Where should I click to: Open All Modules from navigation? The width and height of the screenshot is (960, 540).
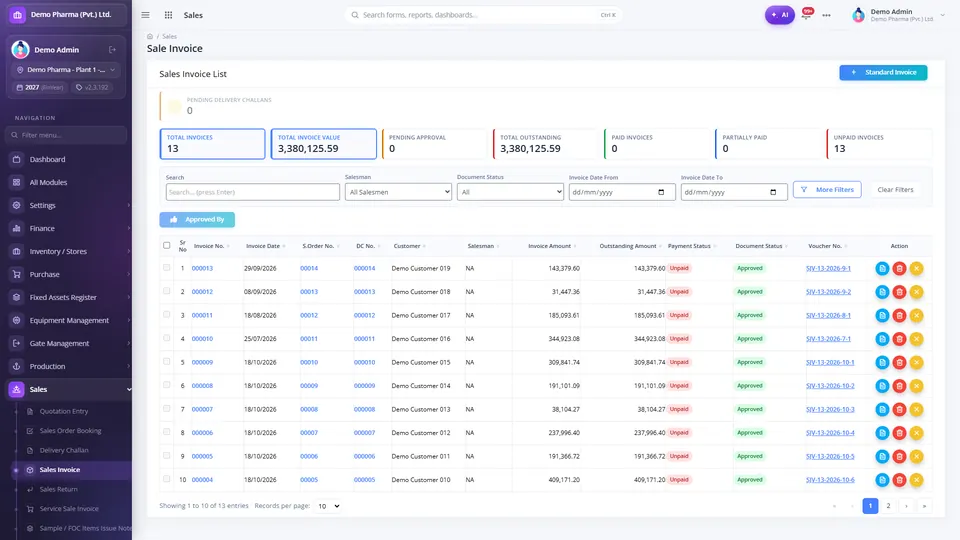click(66, 182)
